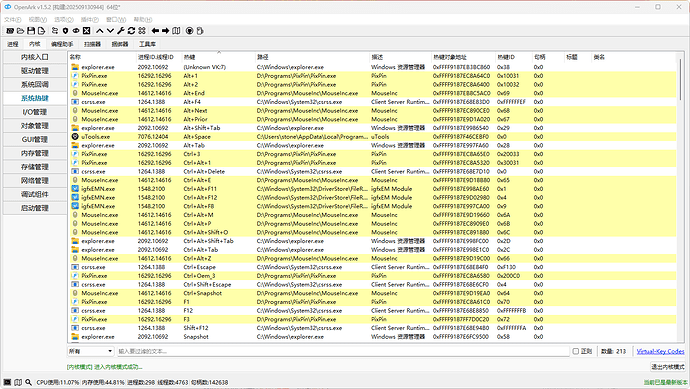Open the 帮助(H) menu
Image resolution: width=690 pixels, height=389 pixels.
[143, 20]
